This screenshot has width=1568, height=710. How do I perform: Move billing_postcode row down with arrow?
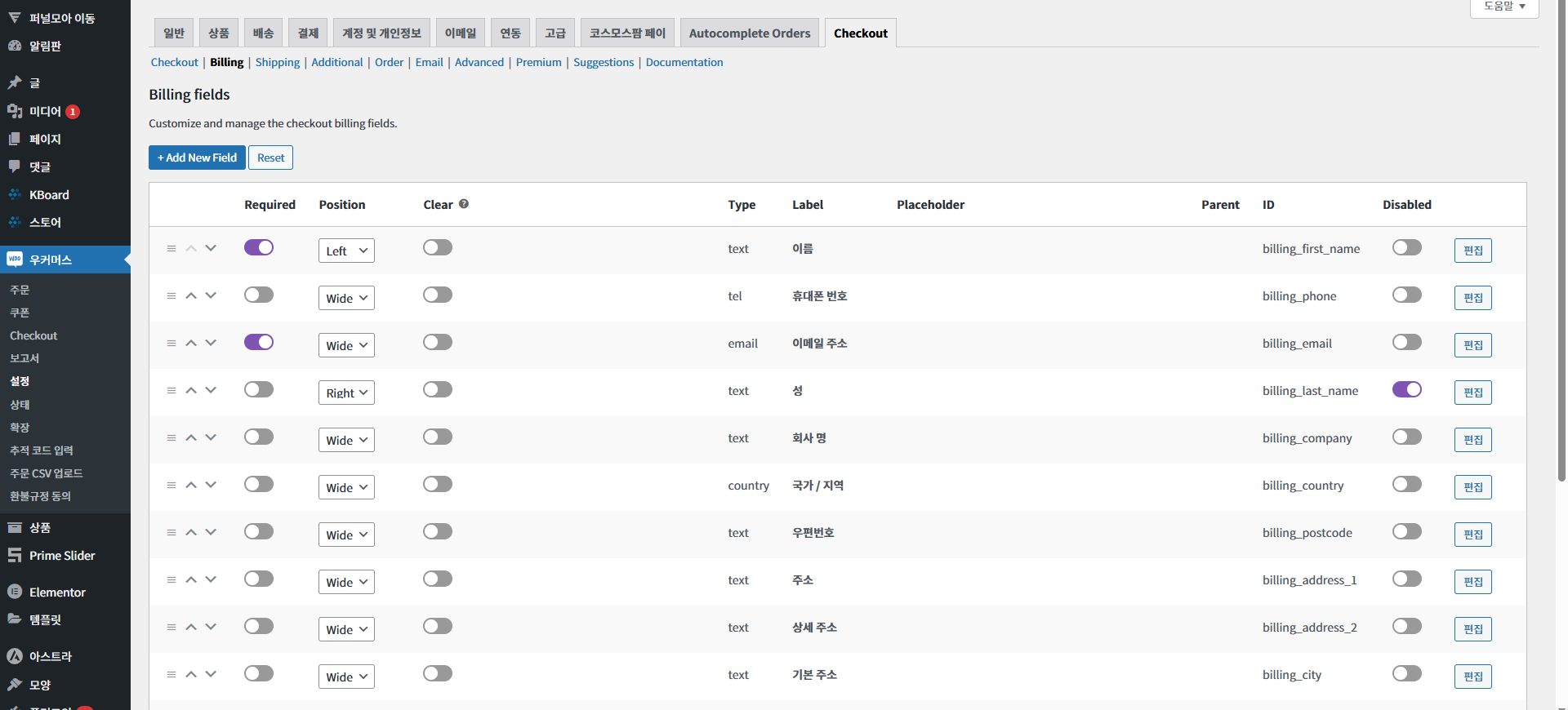tap(211, 532)
